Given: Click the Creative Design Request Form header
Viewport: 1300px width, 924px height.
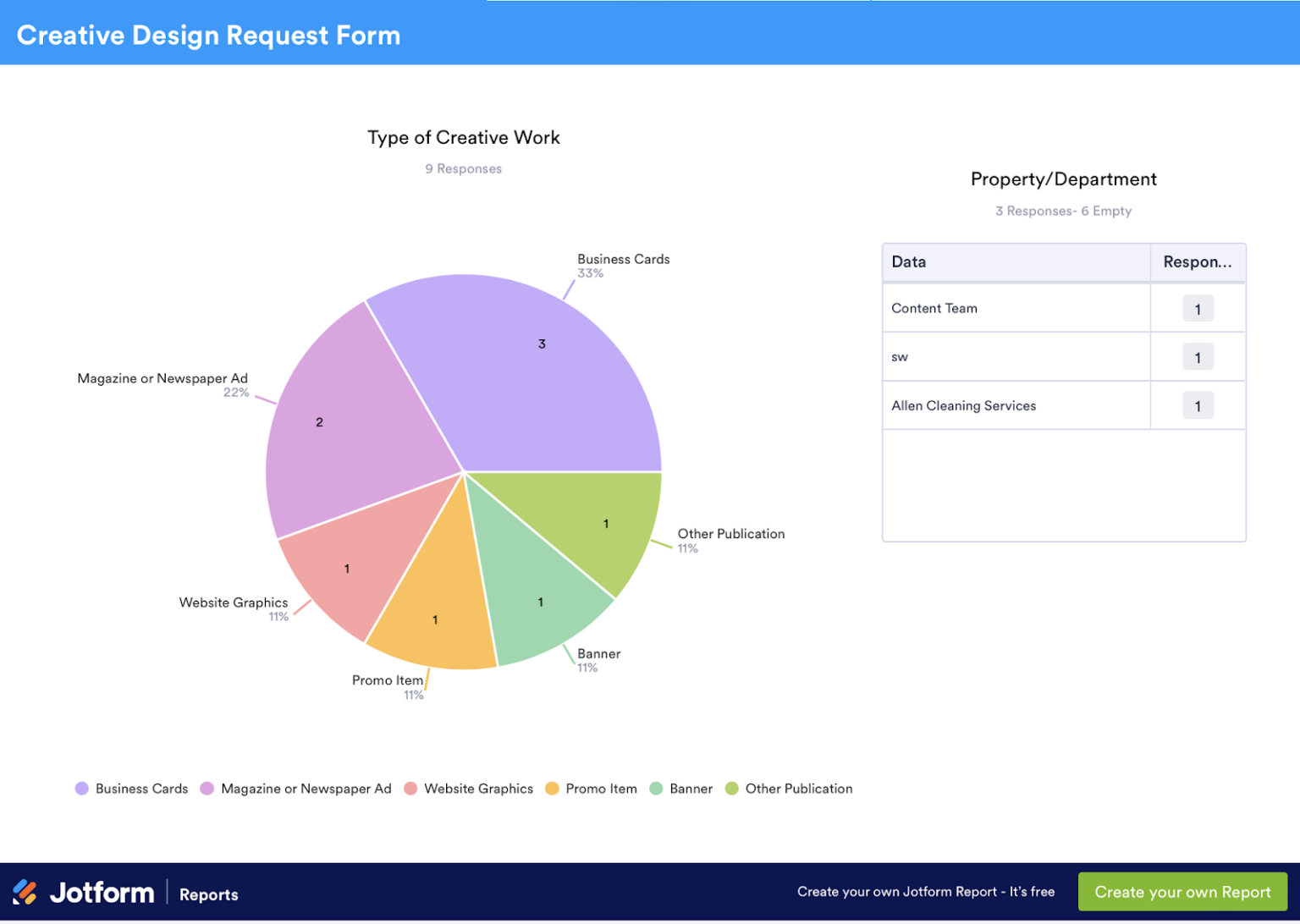Looking at the screenshot, I should coord(208,35).
